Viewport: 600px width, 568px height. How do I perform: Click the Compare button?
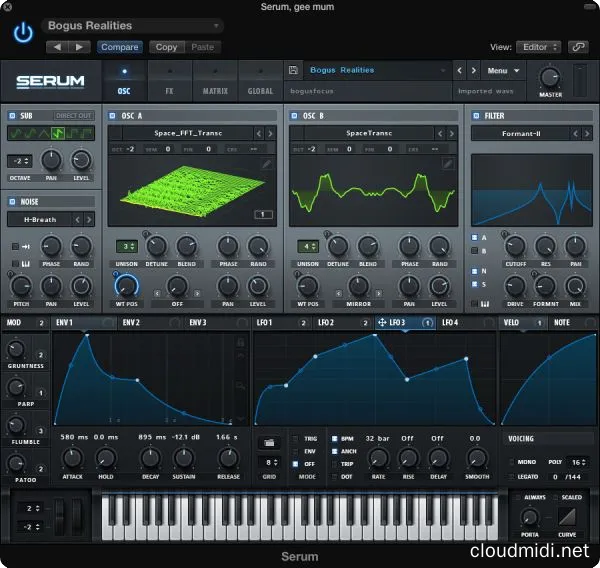click(x=120, y=47)
